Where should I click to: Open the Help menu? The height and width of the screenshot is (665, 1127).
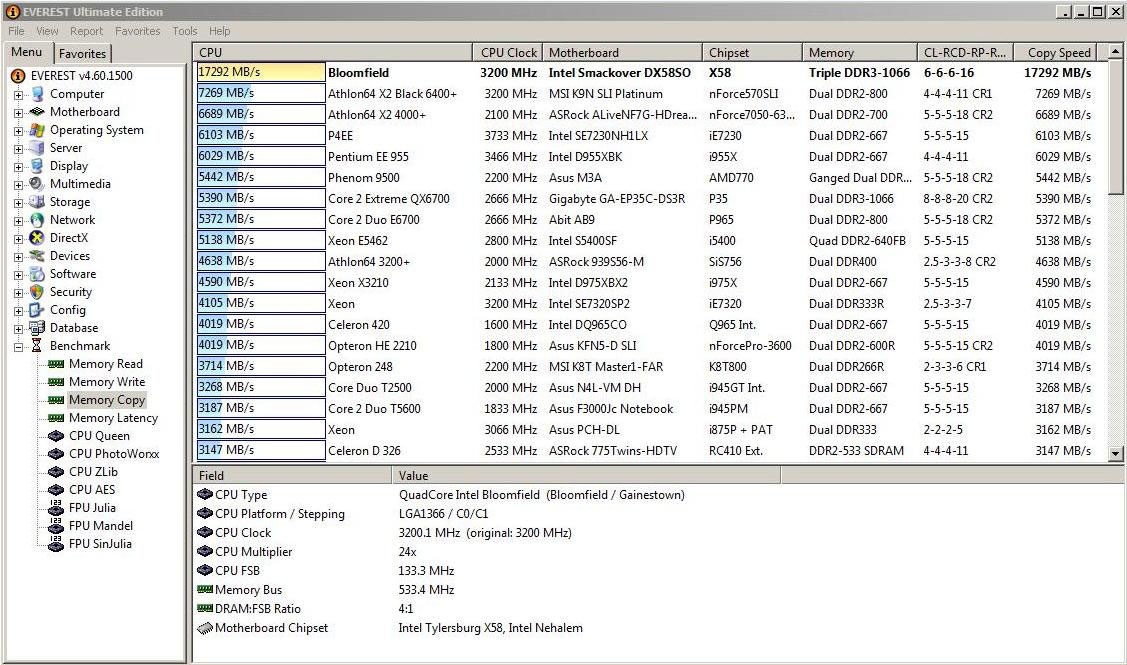(219, 31)
